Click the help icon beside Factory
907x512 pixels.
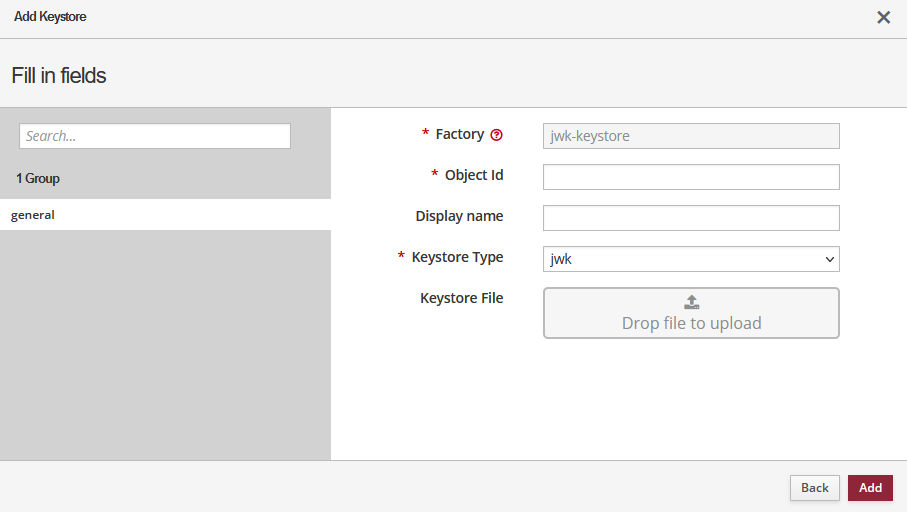point(496,135)
